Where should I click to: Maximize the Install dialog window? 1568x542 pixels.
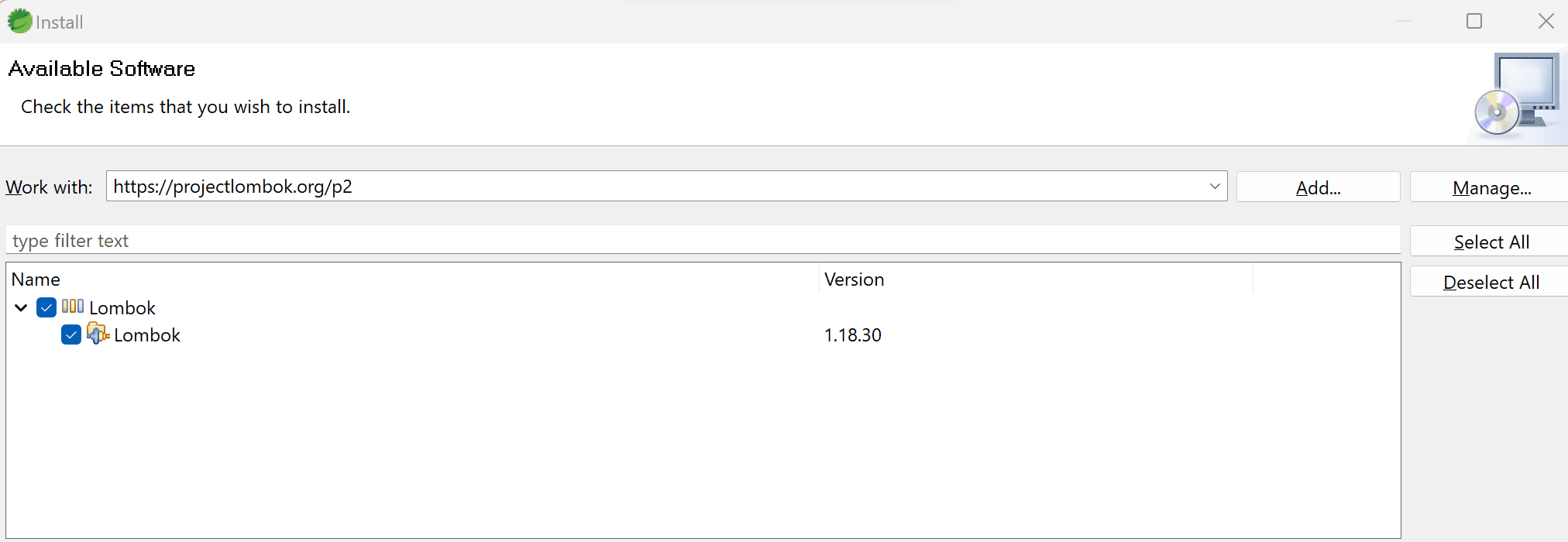tap(1474, 22)
